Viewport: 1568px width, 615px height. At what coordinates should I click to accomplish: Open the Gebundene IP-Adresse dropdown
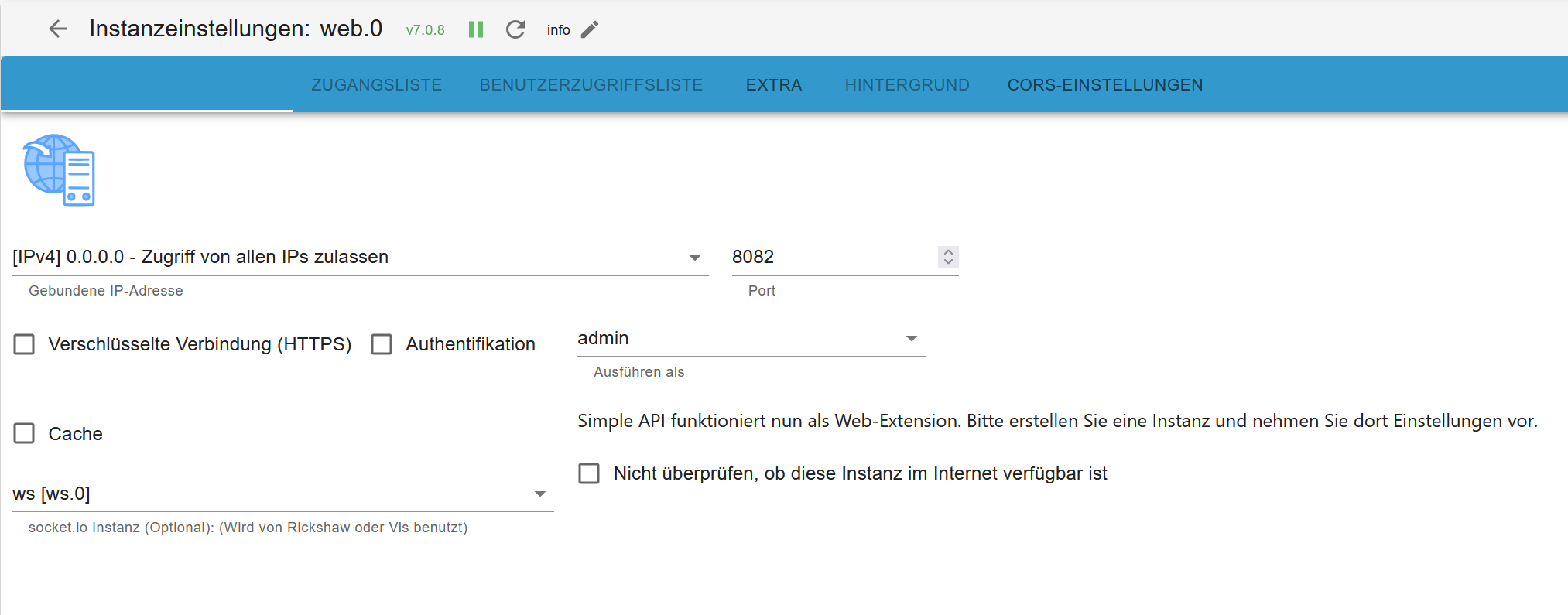tap(361, 258)
